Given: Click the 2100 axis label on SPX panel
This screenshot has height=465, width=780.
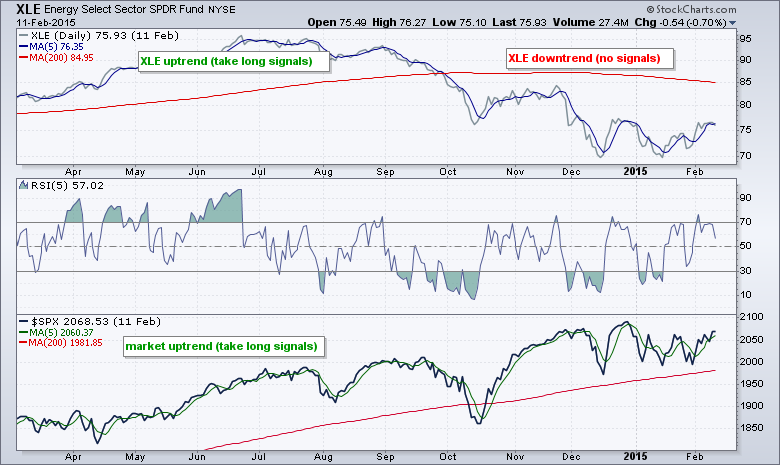Looking at the screenshot, I should [x=751, y=317].
